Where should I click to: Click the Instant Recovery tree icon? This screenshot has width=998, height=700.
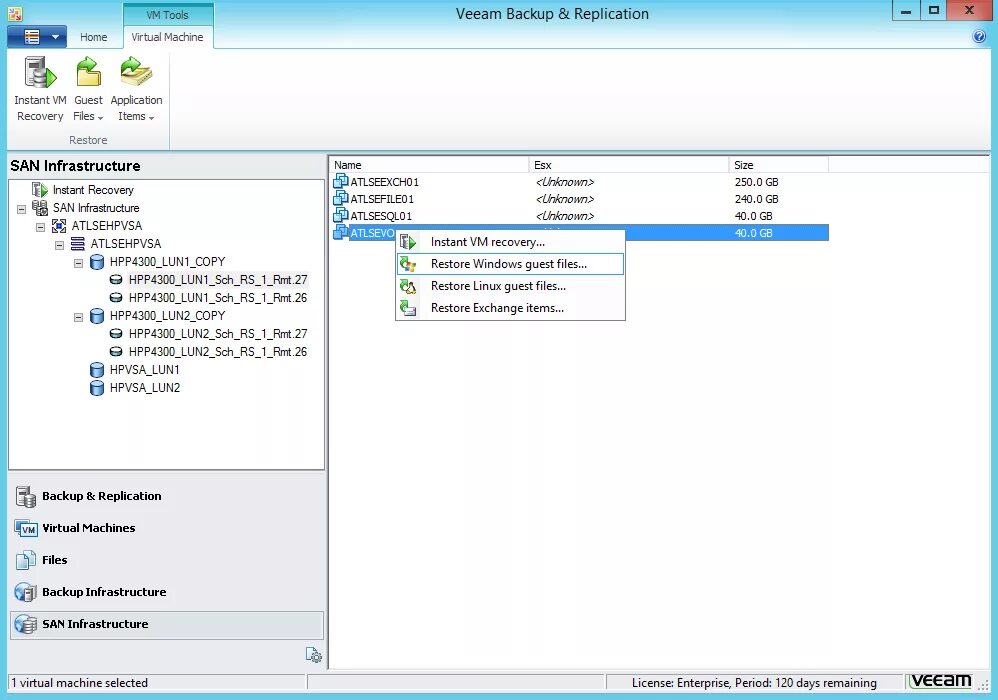coord(40,190)
